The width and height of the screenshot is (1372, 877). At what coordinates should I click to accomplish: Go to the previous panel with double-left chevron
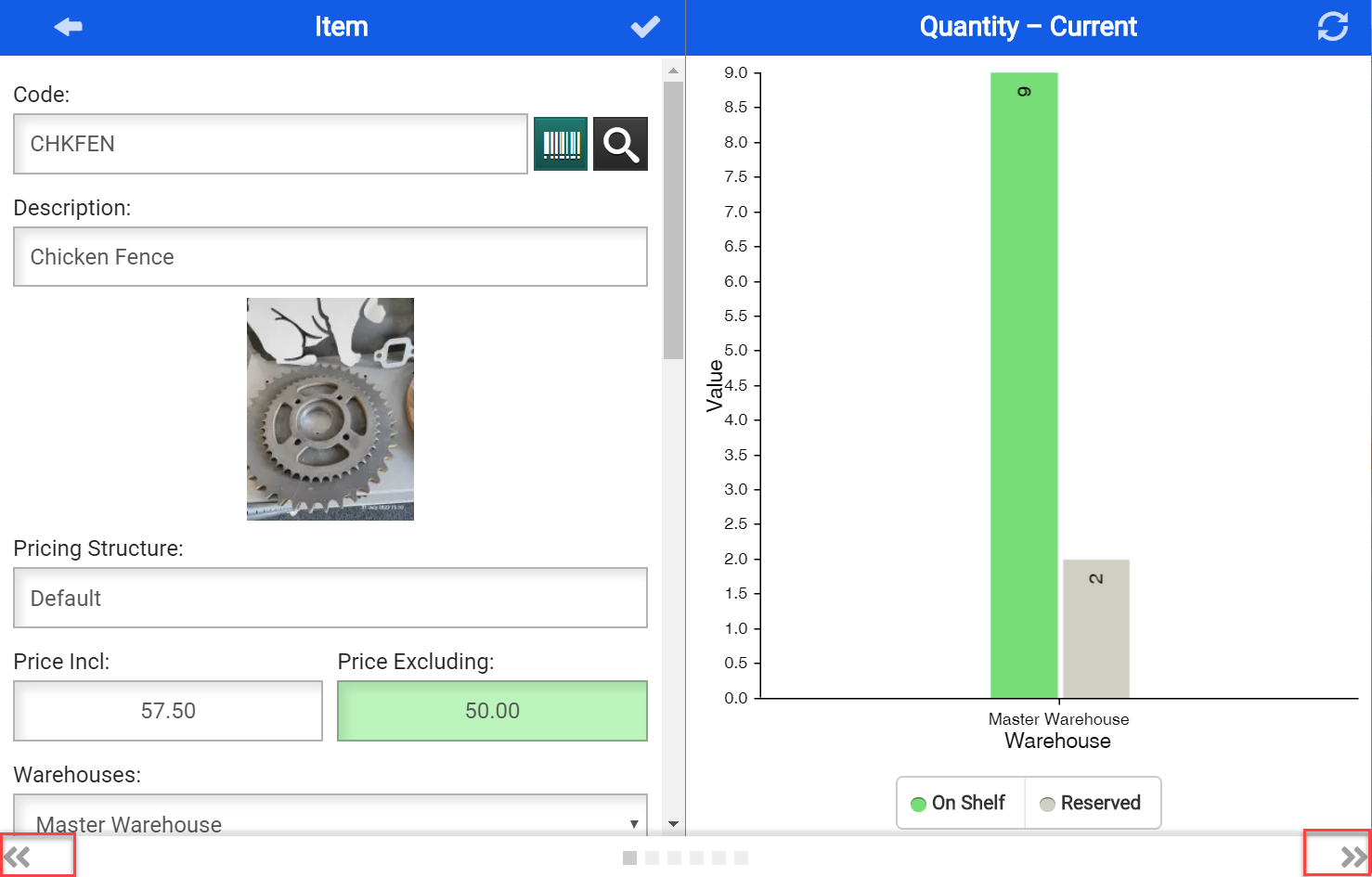[x=18, y=857]
